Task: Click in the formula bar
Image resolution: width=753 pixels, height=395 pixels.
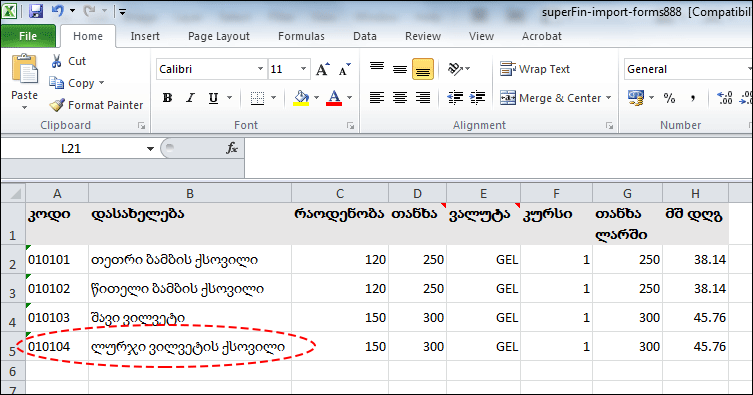Action: pyautogui.click(x=498, y=158)
